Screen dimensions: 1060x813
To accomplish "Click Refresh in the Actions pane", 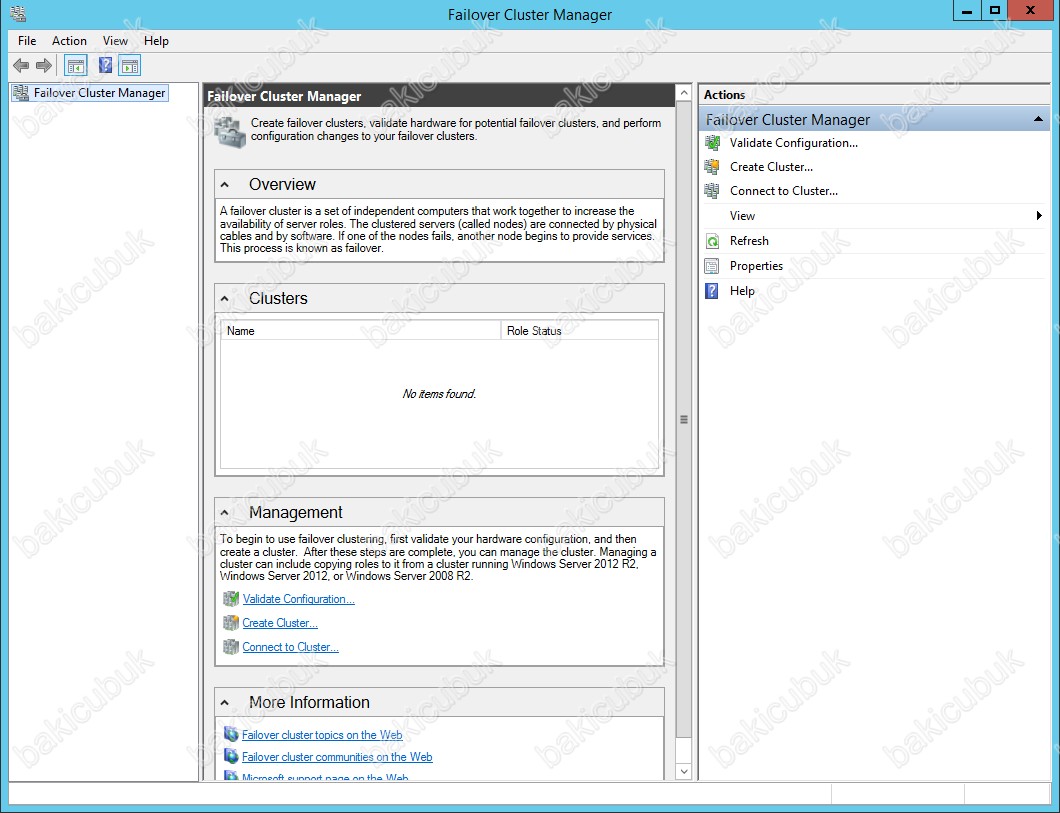I will (x=749, y=241).
